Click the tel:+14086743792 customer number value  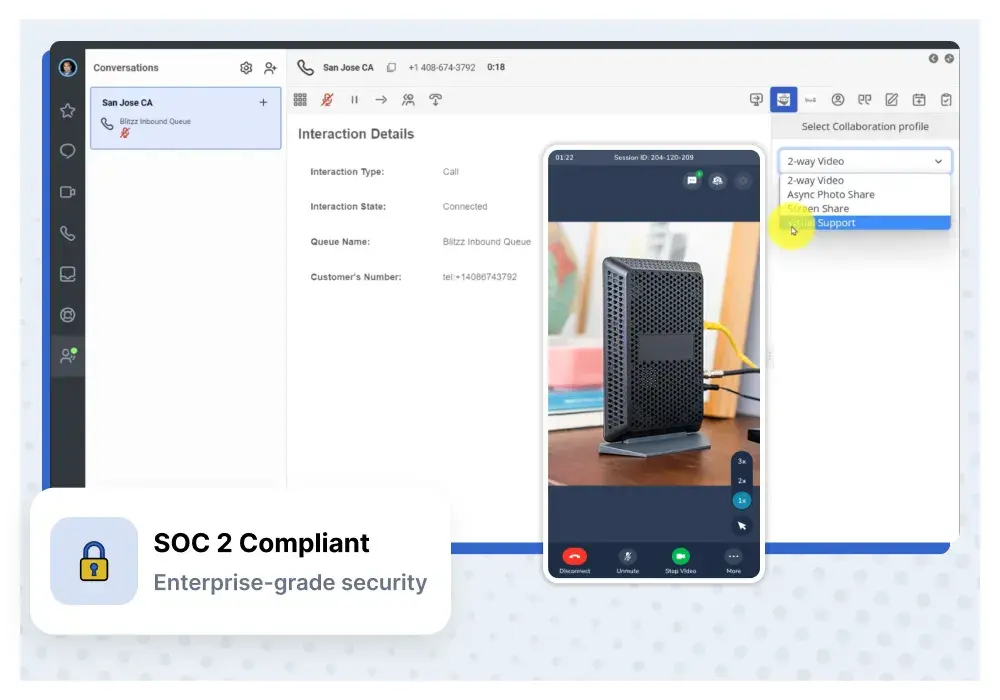[480, 277]
